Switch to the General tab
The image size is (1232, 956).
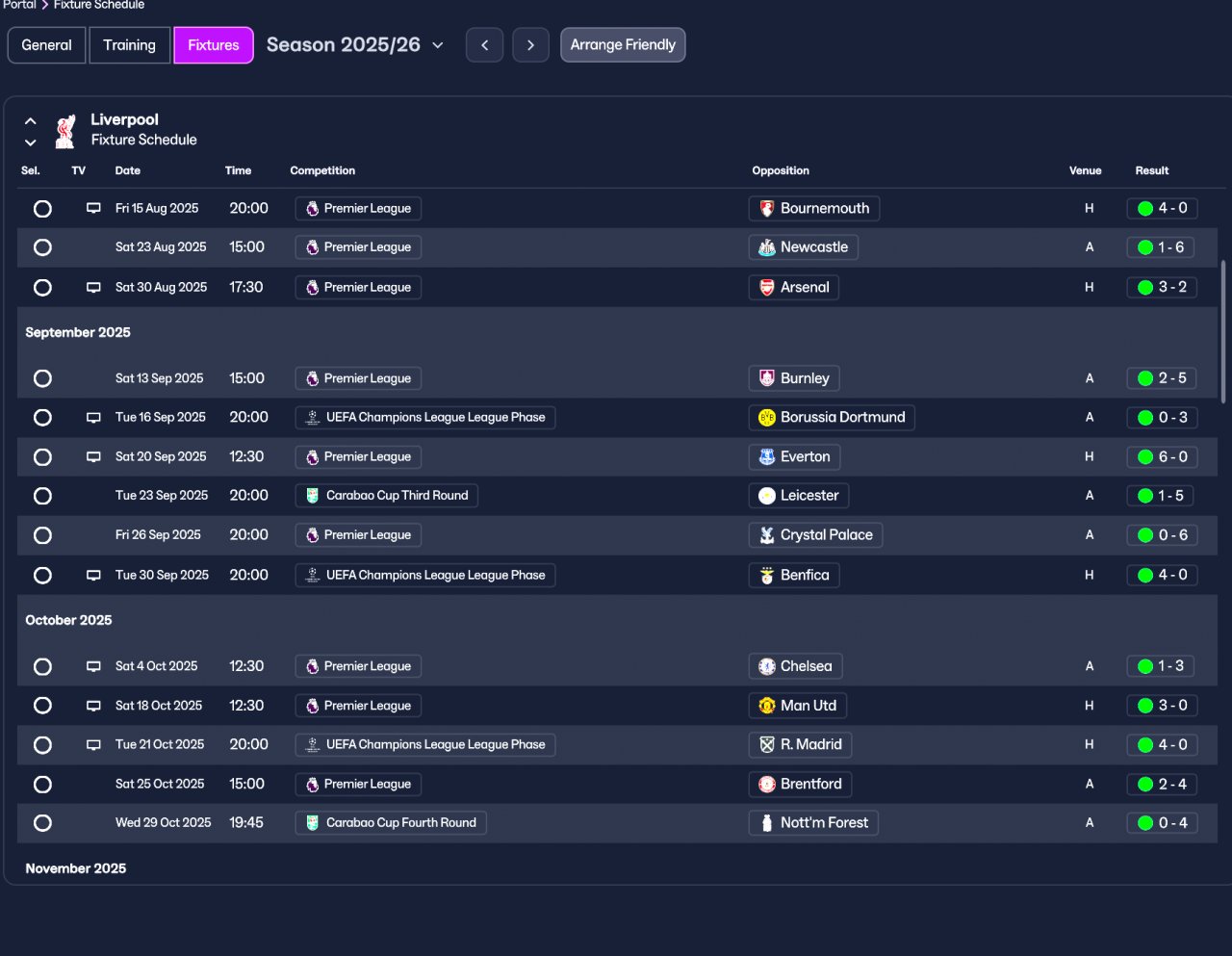coord(46,45)
